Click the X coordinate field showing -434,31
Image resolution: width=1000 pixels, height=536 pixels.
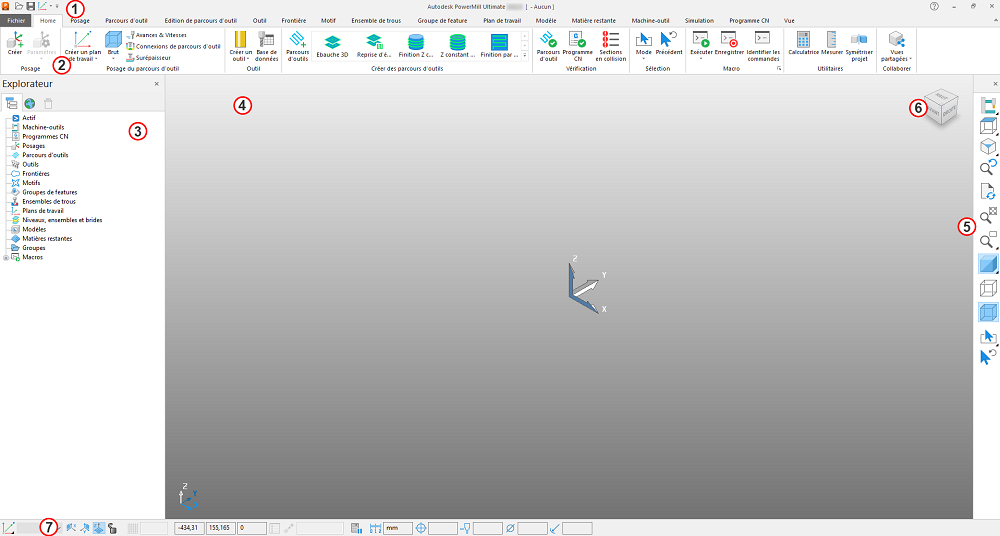coord(189,528)
